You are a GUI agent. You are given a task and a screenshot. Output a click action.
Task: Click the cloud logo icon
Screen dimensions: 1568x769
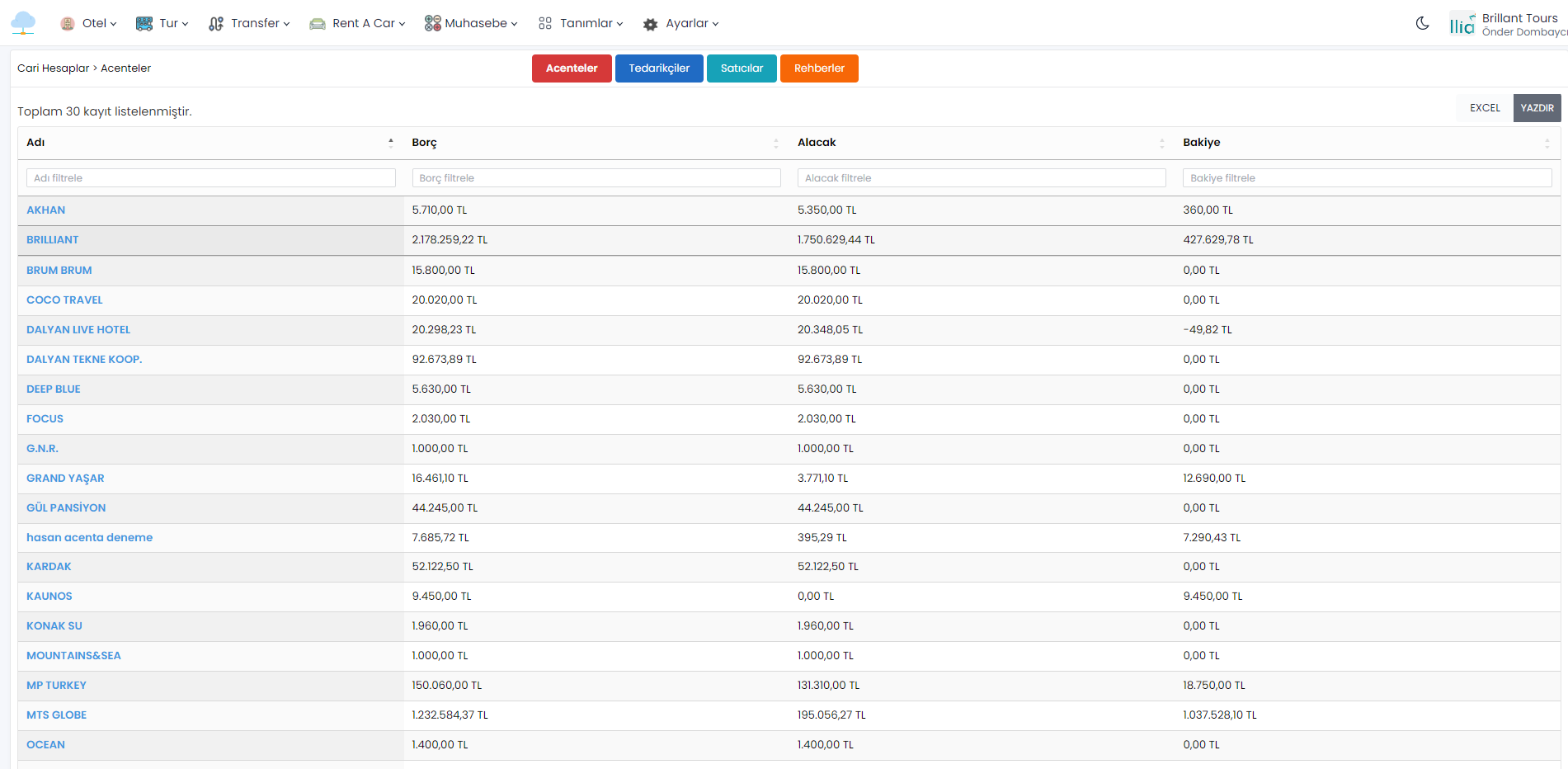tap(23, 23)
